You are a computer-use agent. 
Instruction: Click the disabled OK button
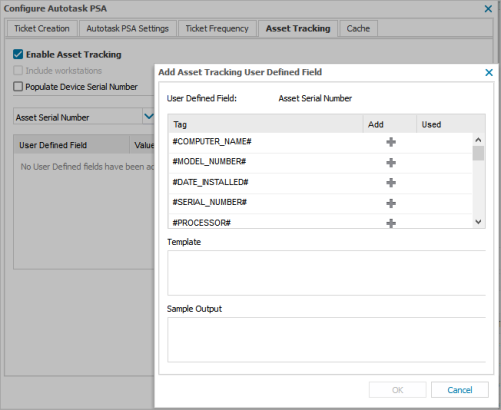click(x=397, y=390)
